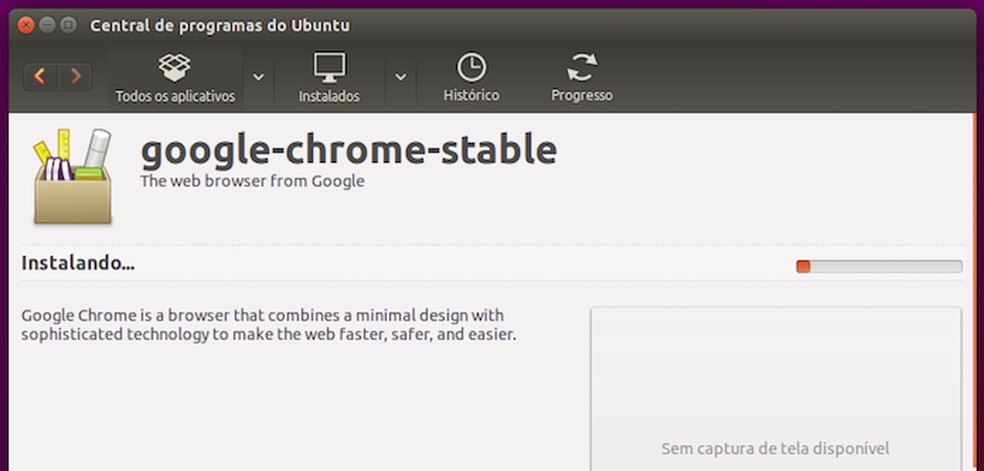
Task: Click the Google Chrome description paragraph
Action: [x=269, y=325]
